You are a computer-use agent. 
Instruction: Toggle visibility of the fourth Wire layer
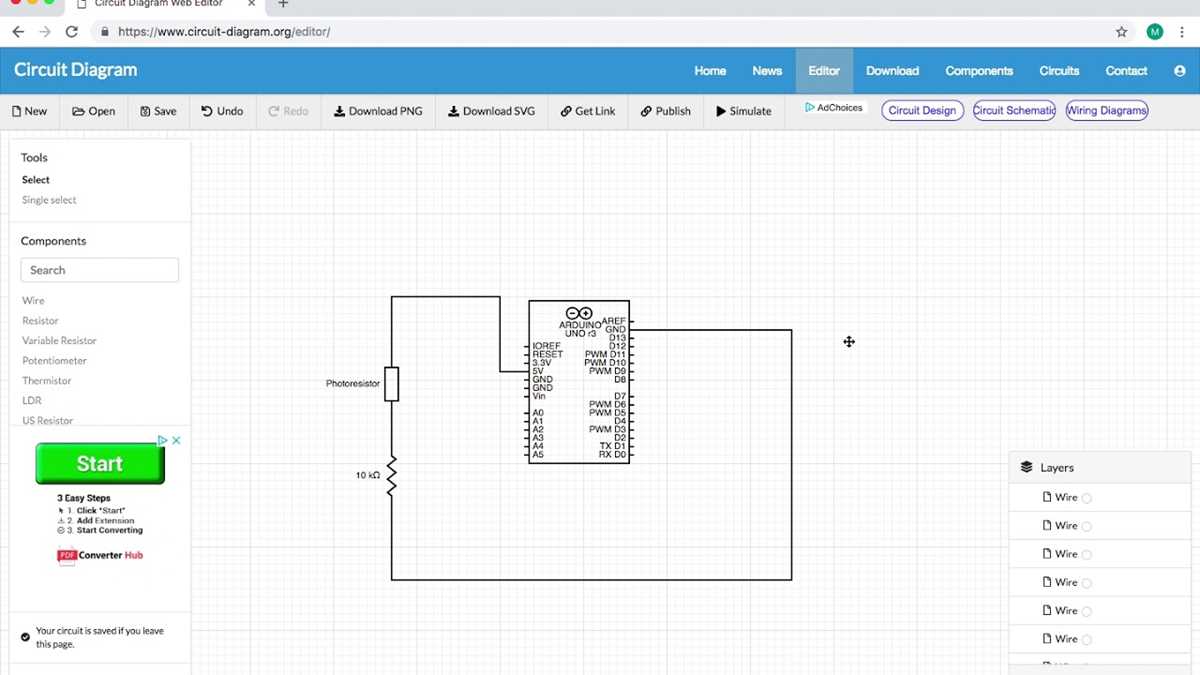coord(1087,583)
